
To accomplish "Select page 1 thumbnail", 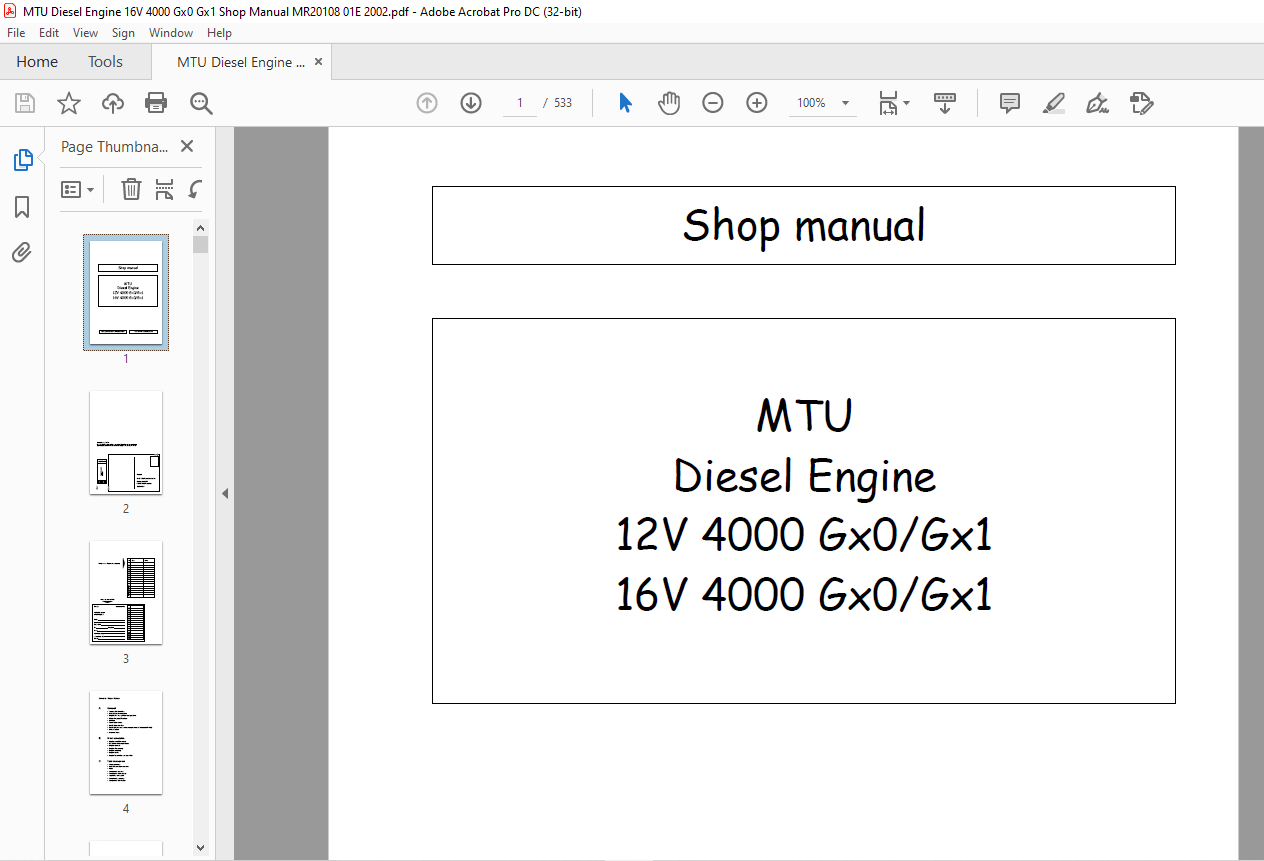I will pos(126,293).
